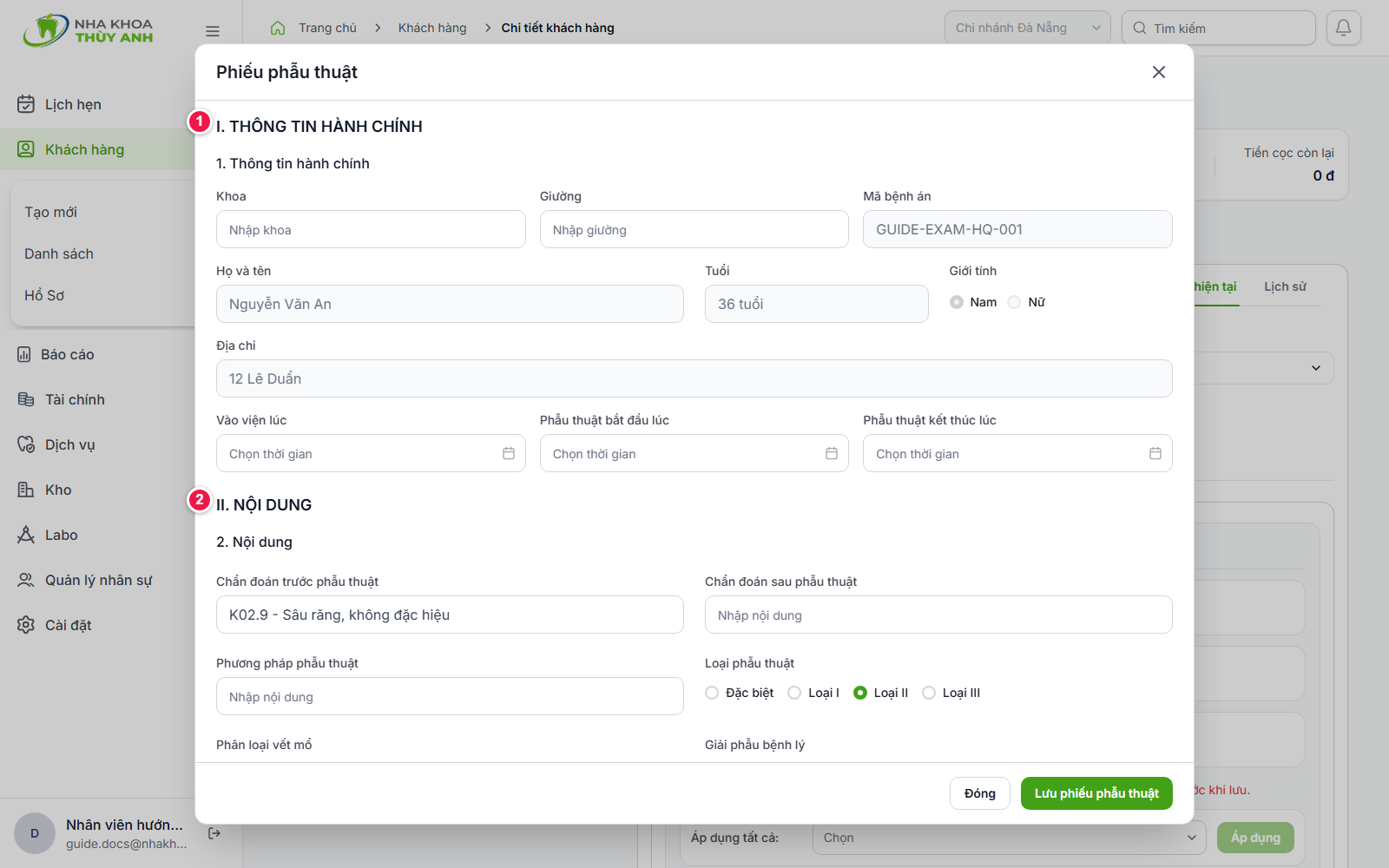Select the Nữ gender radio
1389x868 pixels.
pos(1014,302)
